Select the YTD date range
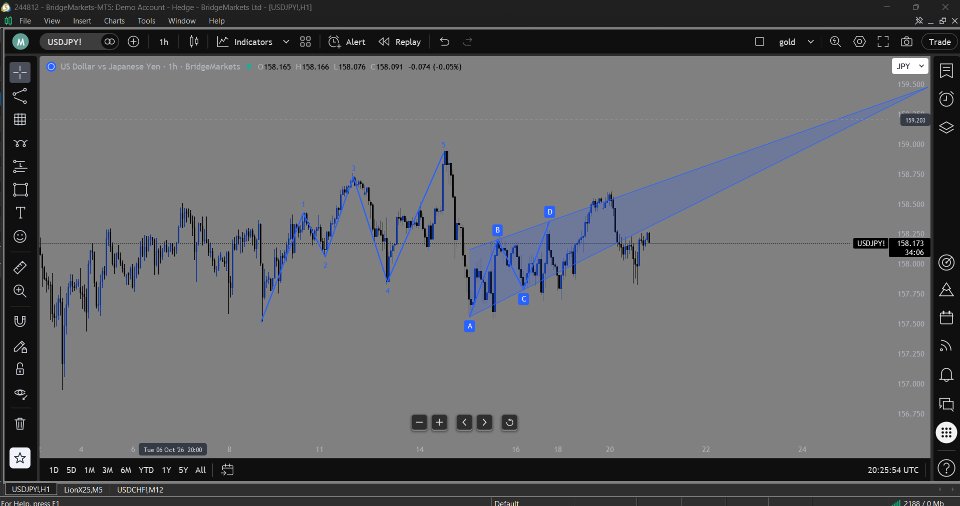The width and height of the screenshot is (960, 506). (146, 470)
